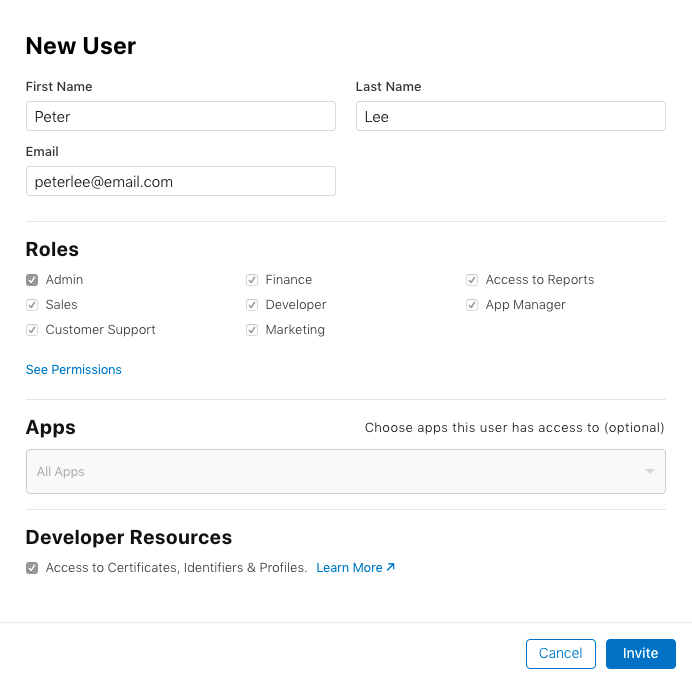Viewport: 692px width, 681px height.
Task: Click the Learn More external arrow icon
Action: [x=391, y=567]
